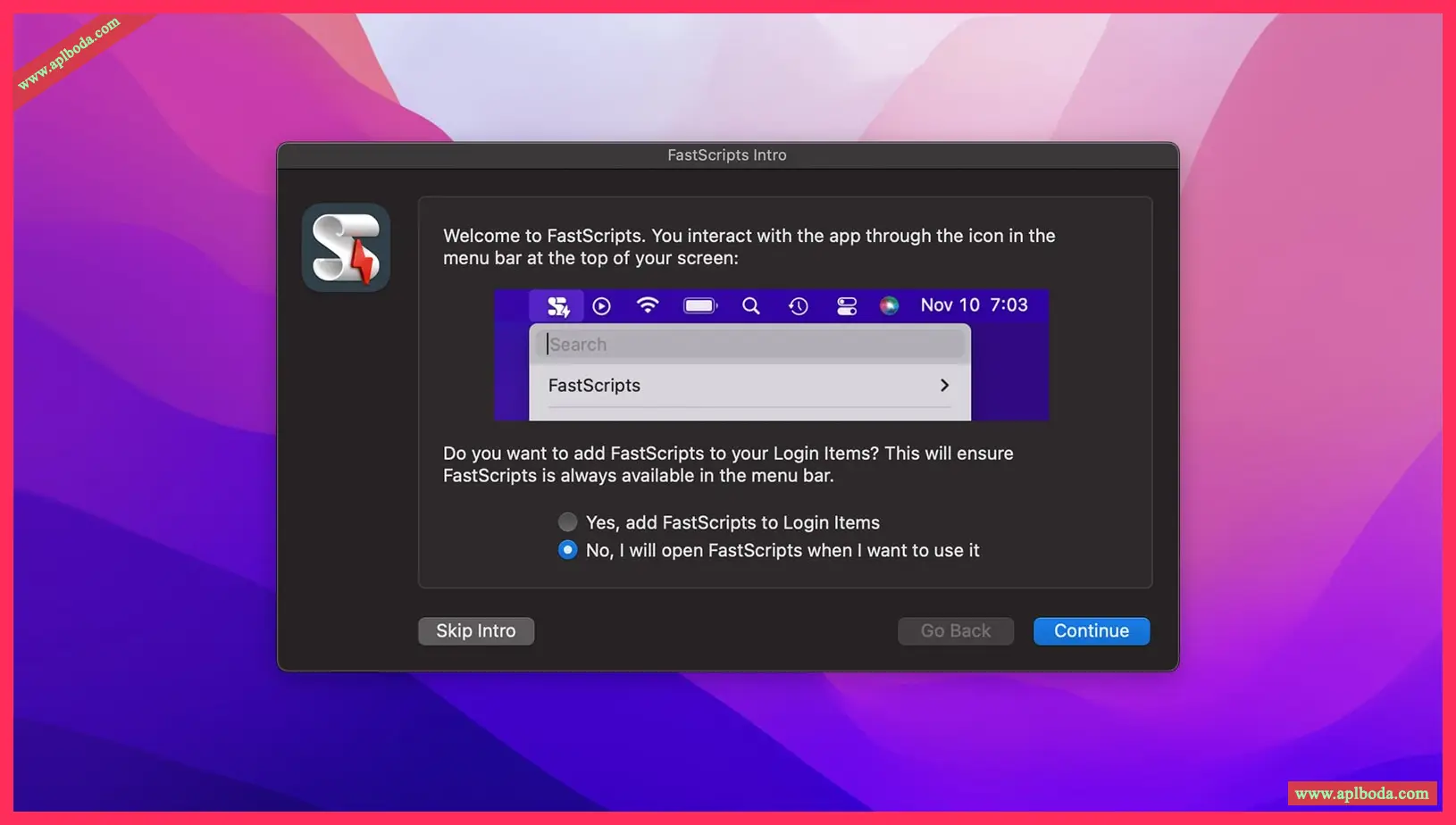This screenshot has height=825, width=1456.
Task: Open the FastScripts menu item
Action: 595,386
